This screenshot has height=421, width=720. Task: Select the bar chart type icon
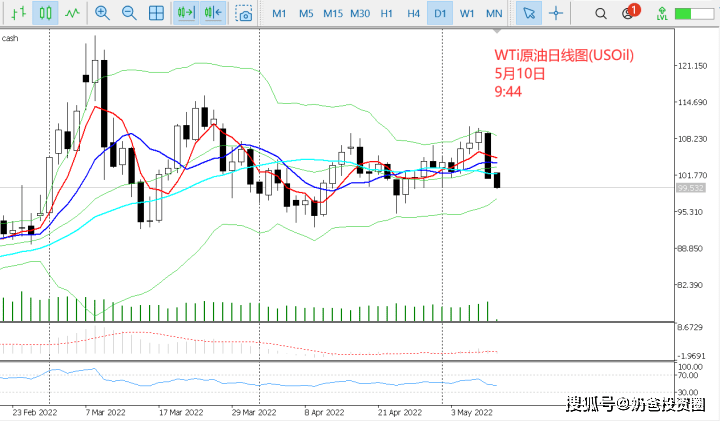pos(18,13)
